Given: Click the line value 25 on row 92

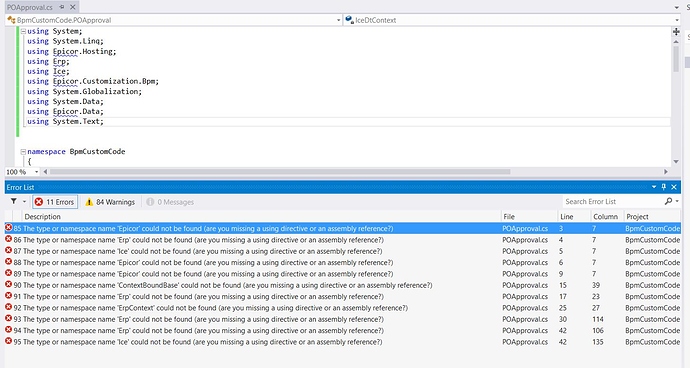Looking at the screenshot, I should coord(563,308).
